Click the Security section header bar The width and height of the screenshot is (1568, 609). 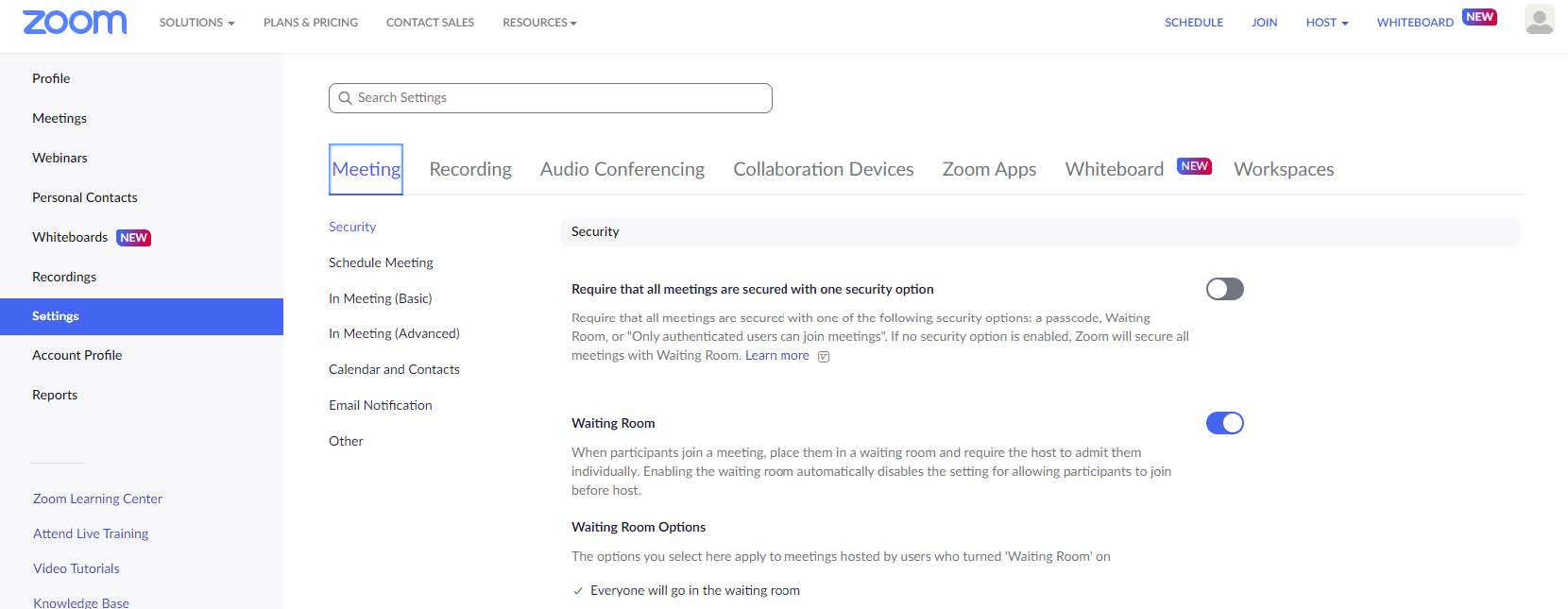pos(1040,231)
